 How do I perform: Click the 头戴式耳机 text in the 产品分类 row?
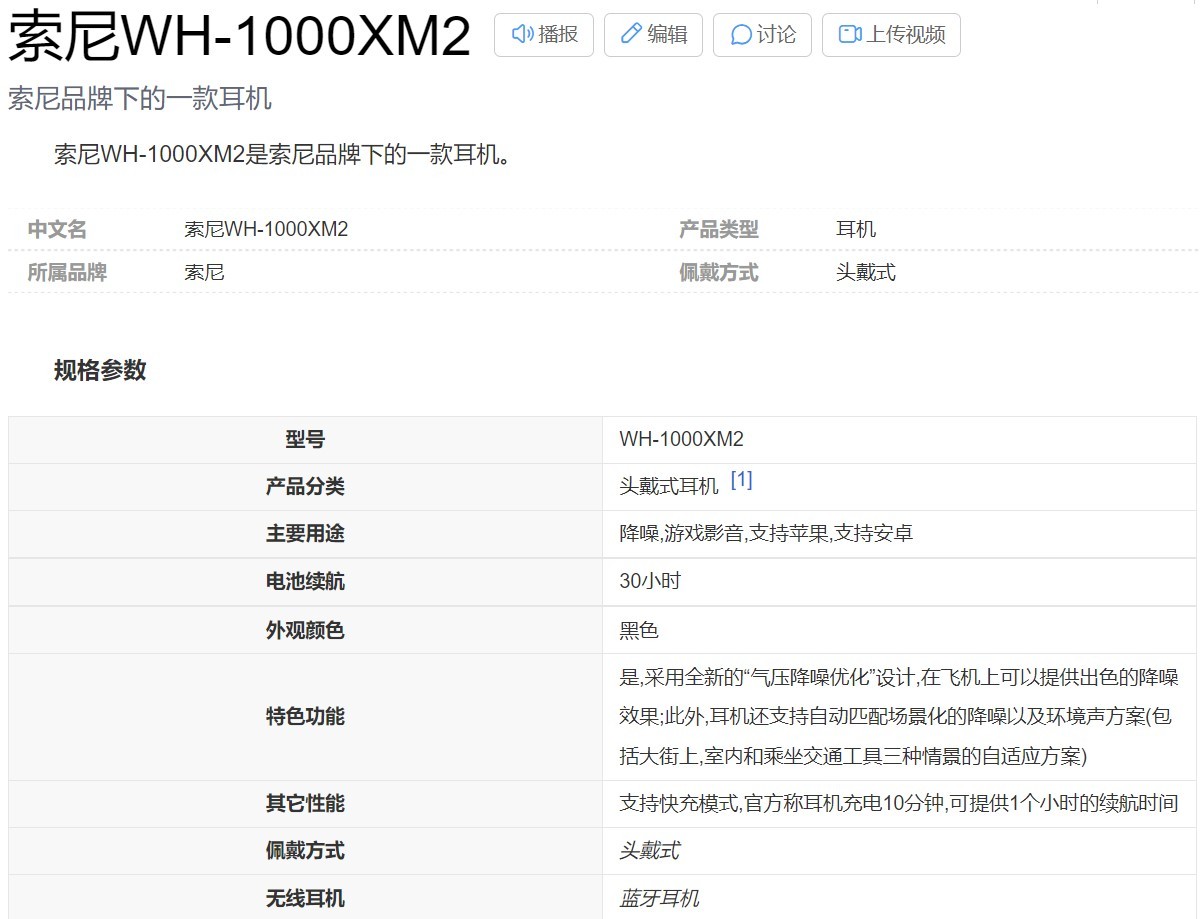[669, 487]
